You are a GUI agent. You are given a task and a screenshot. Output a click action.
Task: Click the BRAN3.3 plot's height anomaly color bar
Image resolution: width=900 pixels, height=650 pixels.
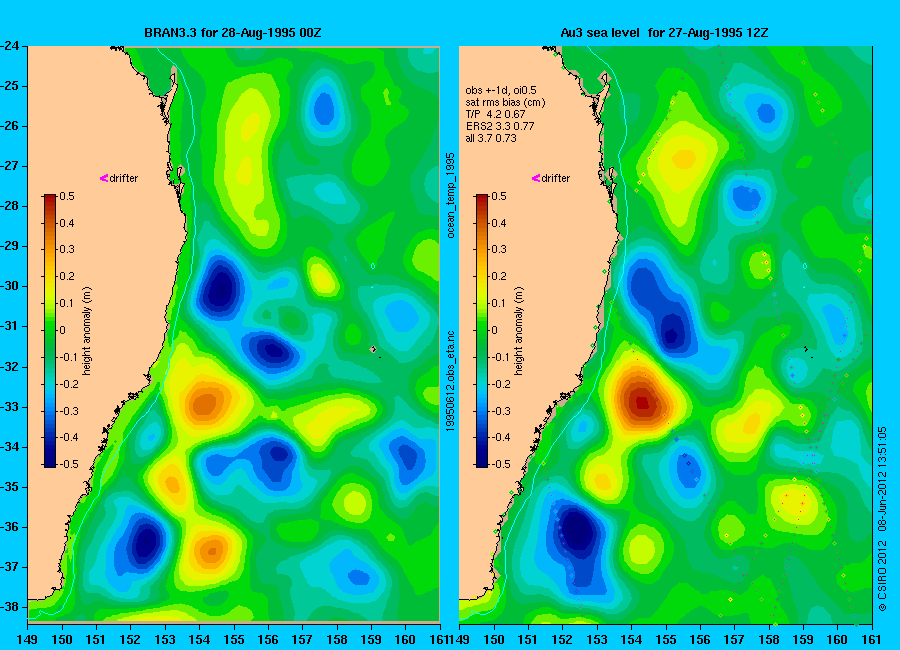(50, 331)
